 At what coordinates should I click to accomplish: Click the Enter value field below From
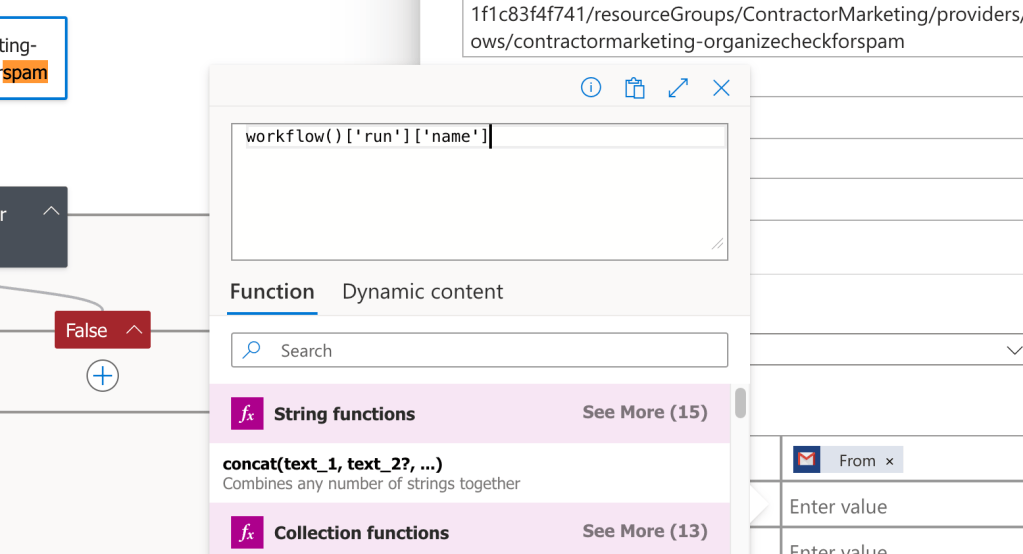(x=902, y=506)
